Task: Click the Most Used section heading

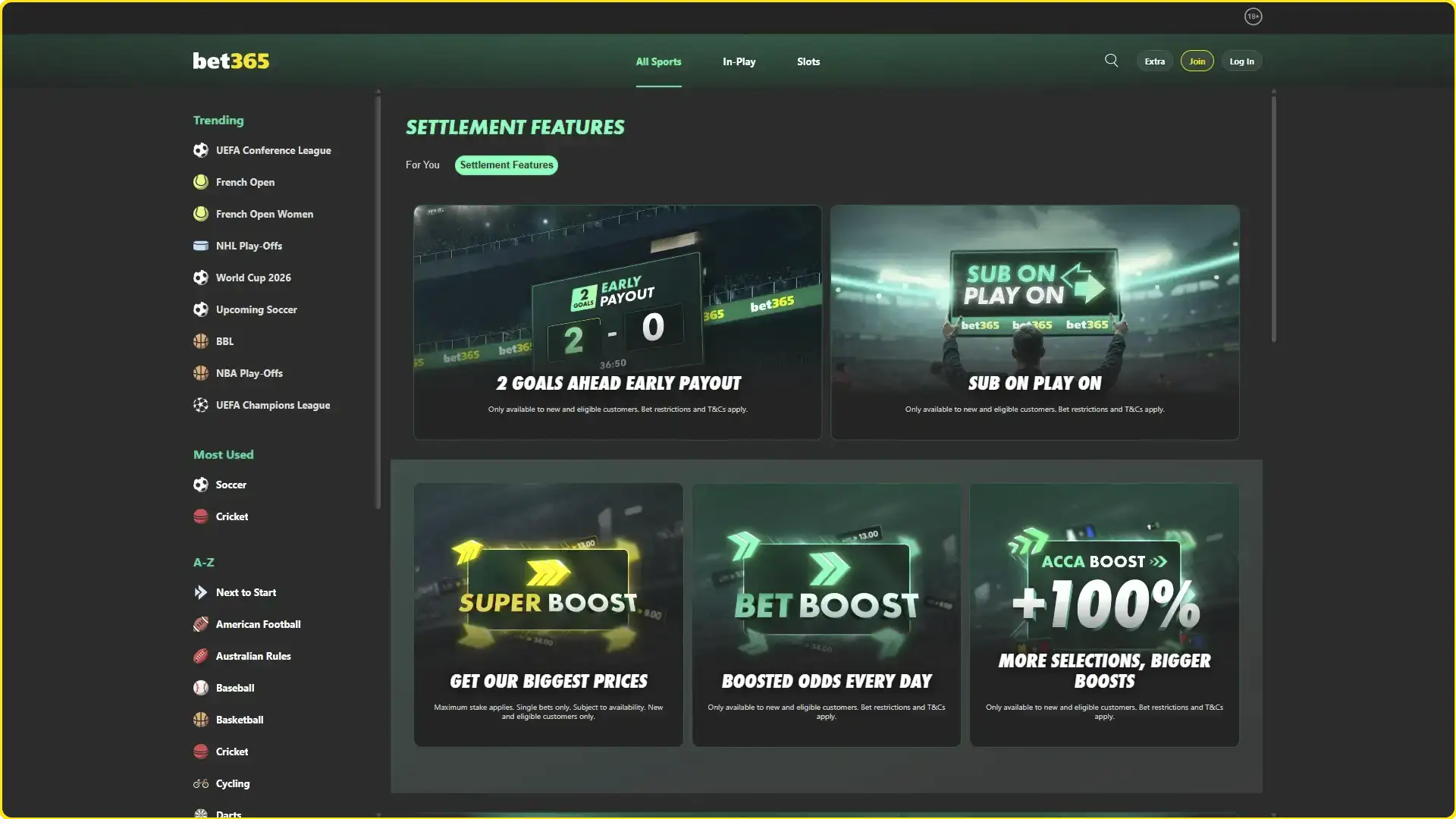Action: tap(223, 454)
